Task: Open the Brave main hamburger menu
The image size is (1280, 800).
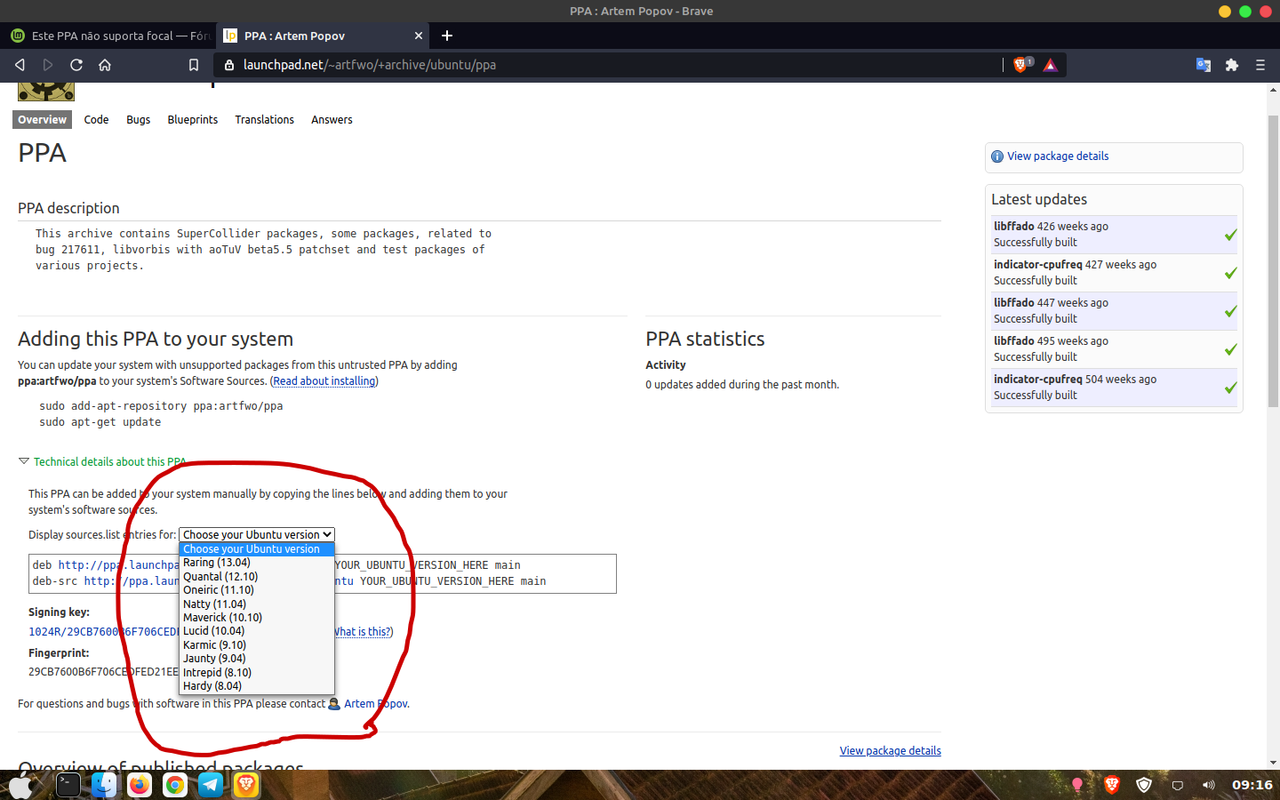Action: 1260,65
